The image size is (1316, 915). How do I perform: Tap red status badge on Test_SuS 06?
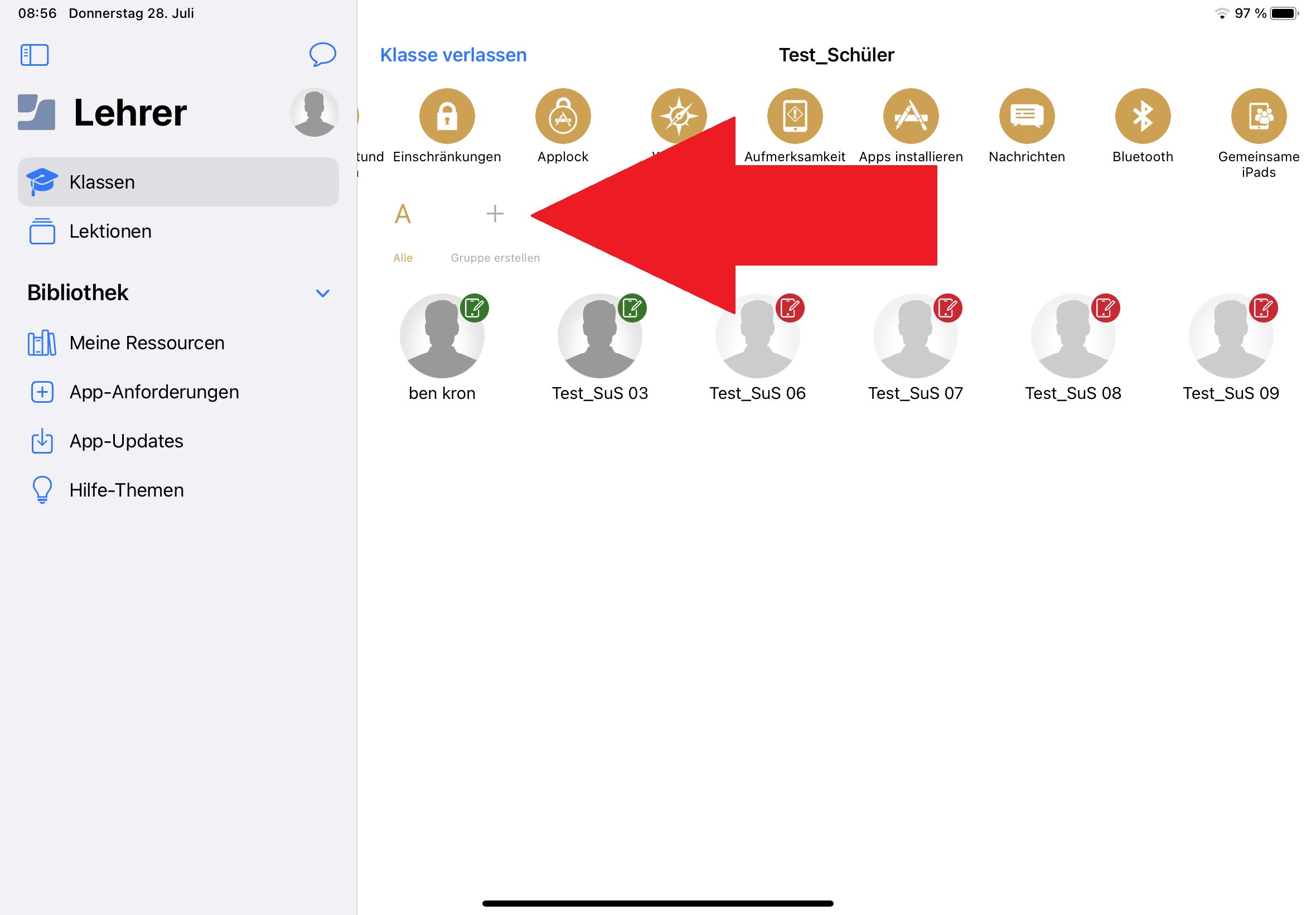pyautogui.click(x=790, y=308)
